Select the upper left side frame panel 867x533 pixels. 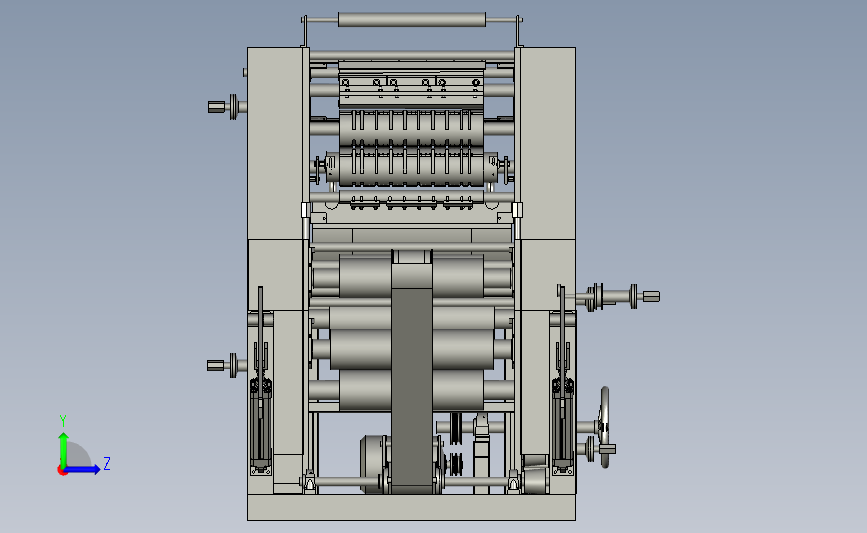tap(275, 143)
